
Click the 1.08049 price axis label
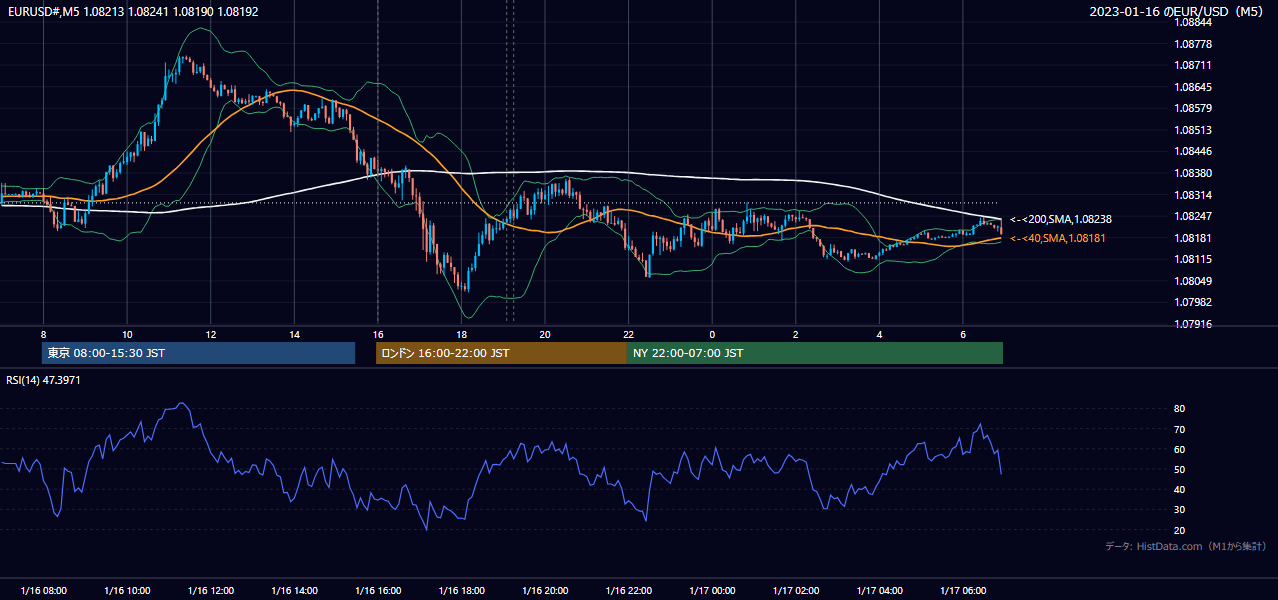[x=1193, y=281]
